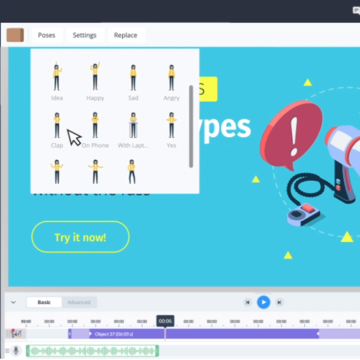Choose the On Phone pose
Image resolution: width=360 pixels, height=360 pixels.
pos(95,129)
